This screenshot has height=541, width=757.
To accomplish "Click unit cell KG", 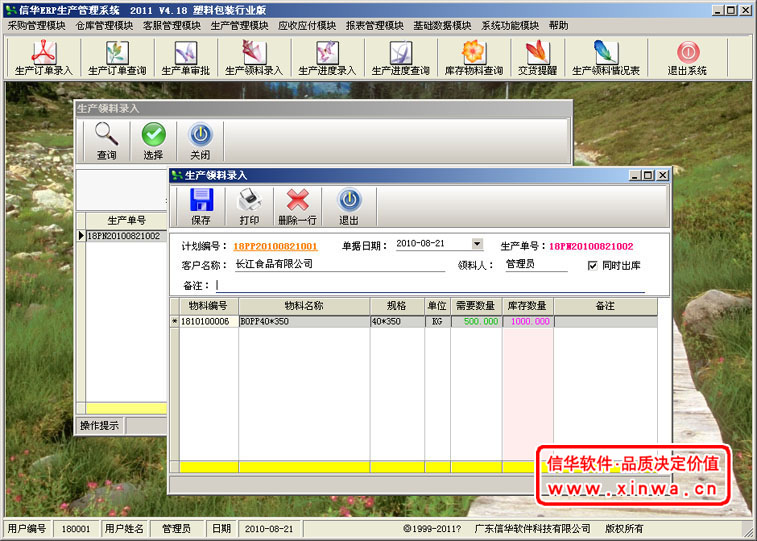I will (437, 321).
